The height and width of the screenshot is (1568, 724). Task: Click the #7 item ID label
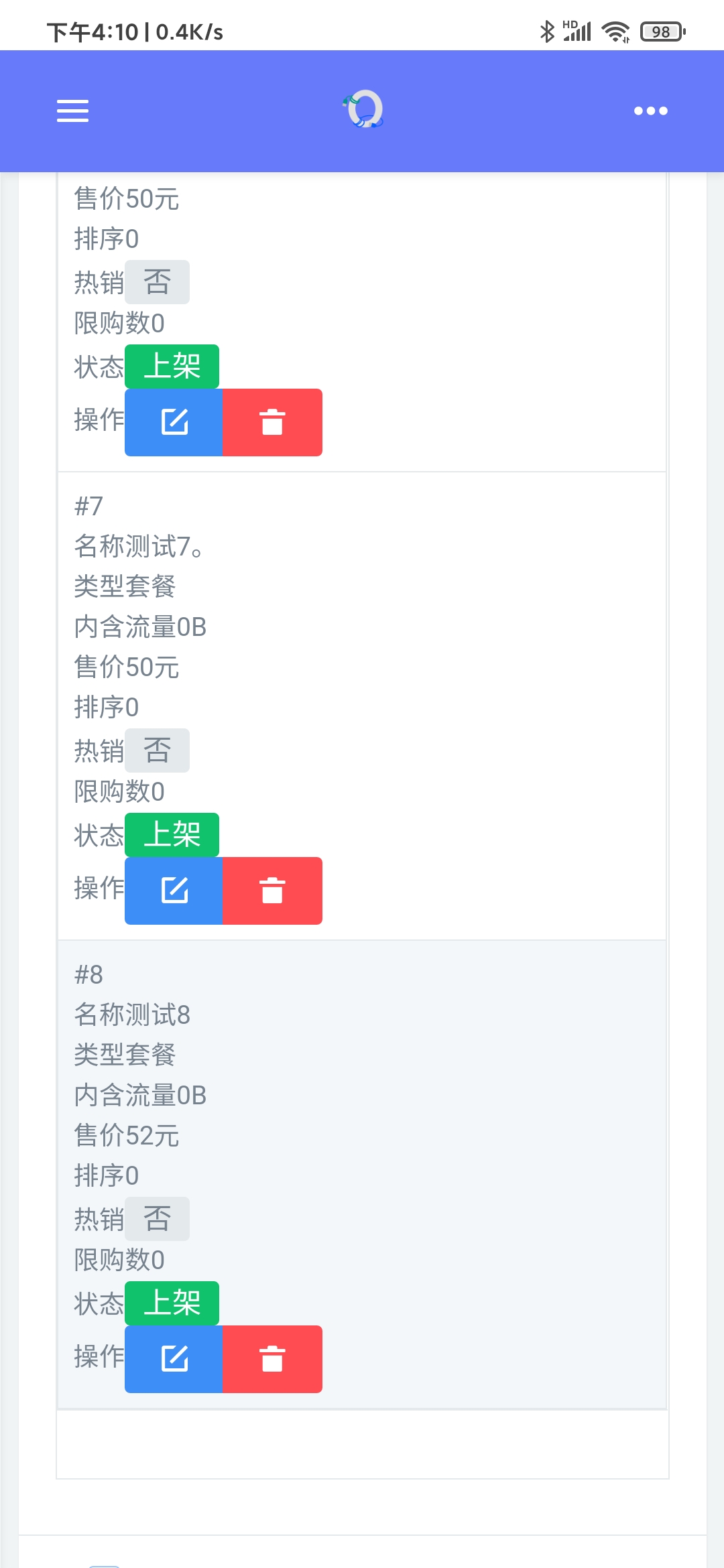pos(89,507)
